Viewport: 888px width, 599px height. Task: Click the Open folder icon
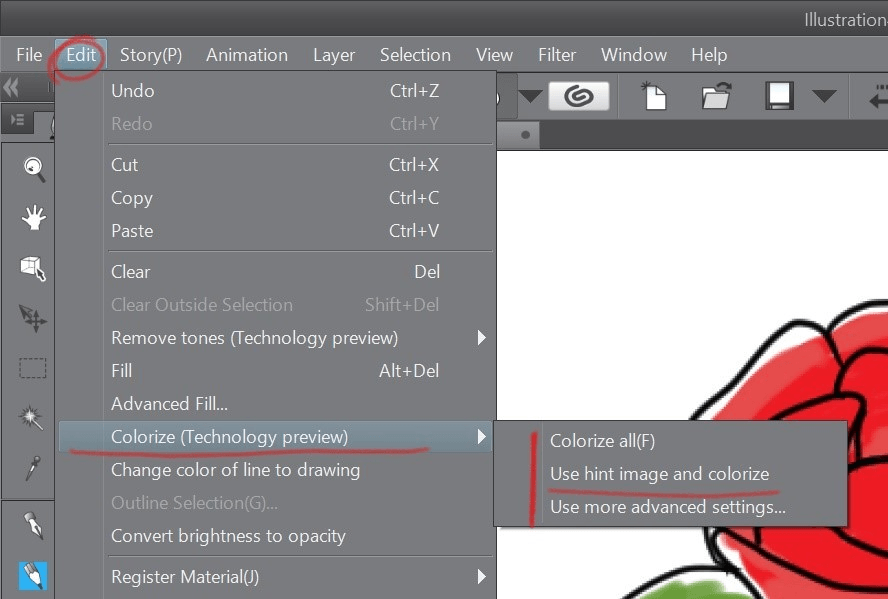click(716, 96)
